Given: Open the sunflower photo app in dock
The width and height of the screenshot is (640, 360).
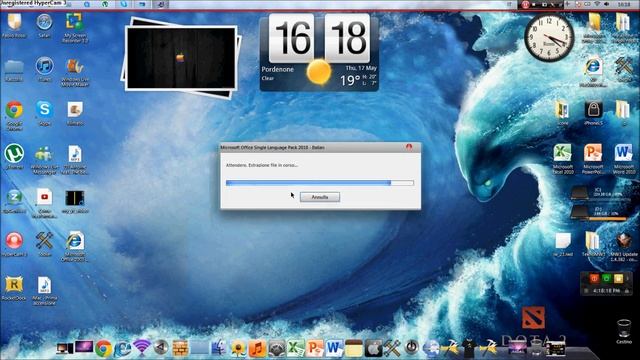Looking at the screenshot, I should pos(238,348).
